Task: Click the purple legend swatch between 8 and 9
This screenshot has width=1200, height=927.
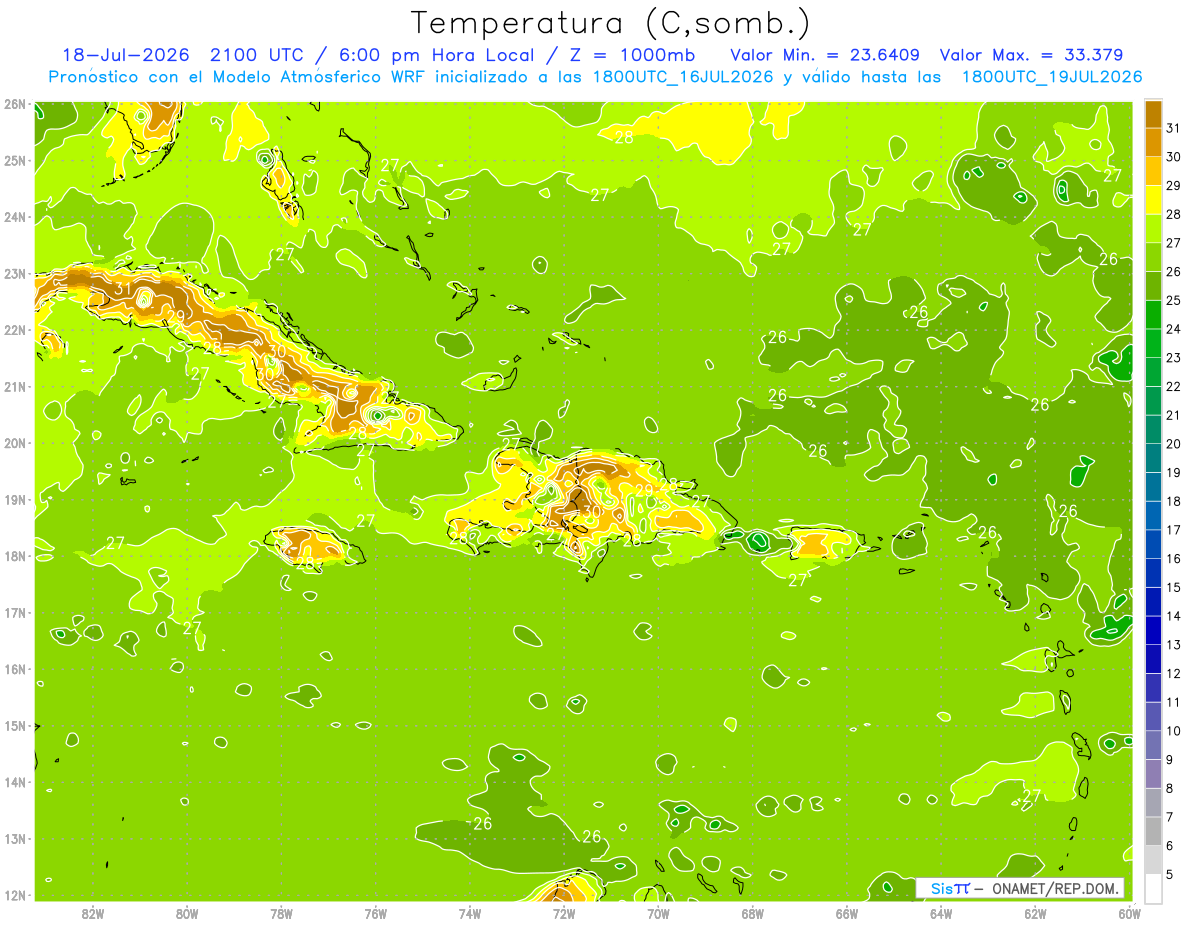Action: click(x=1153, y=773)
